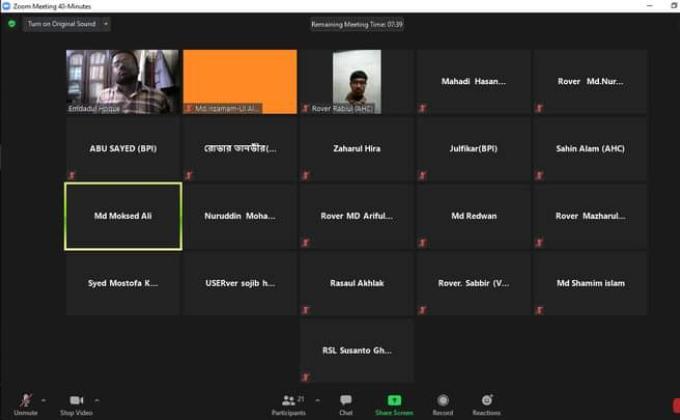Select the Rover Mazharul tile

click(x=590, y=216)
